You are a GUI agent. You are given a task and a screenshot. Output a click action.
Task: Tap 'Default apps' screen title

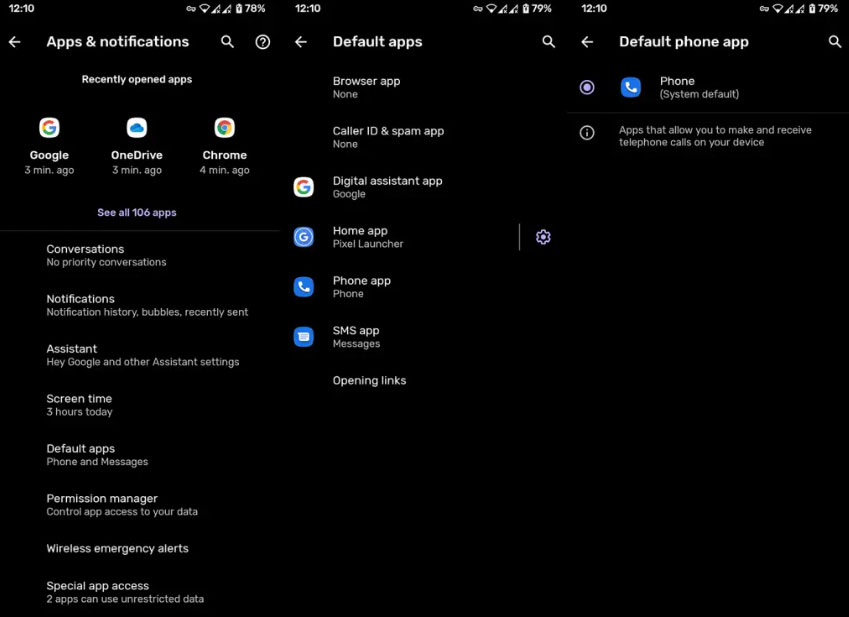[x=377, y=42]
